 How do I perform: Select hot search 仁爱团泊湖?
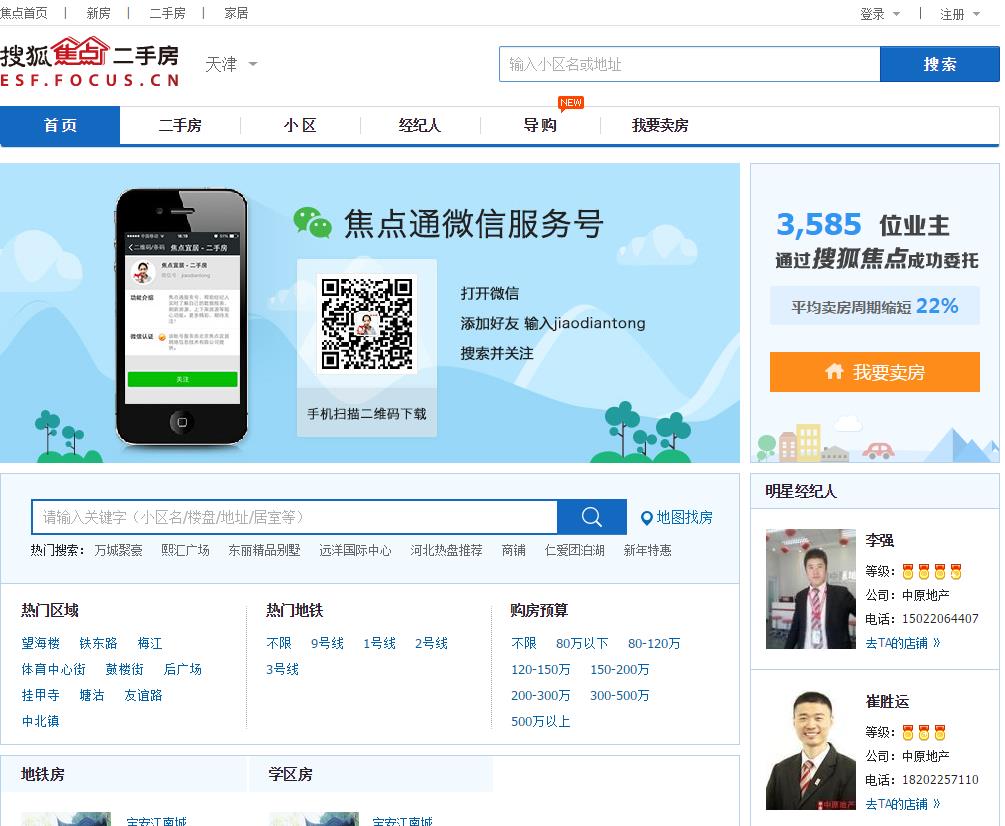point(575,550)
